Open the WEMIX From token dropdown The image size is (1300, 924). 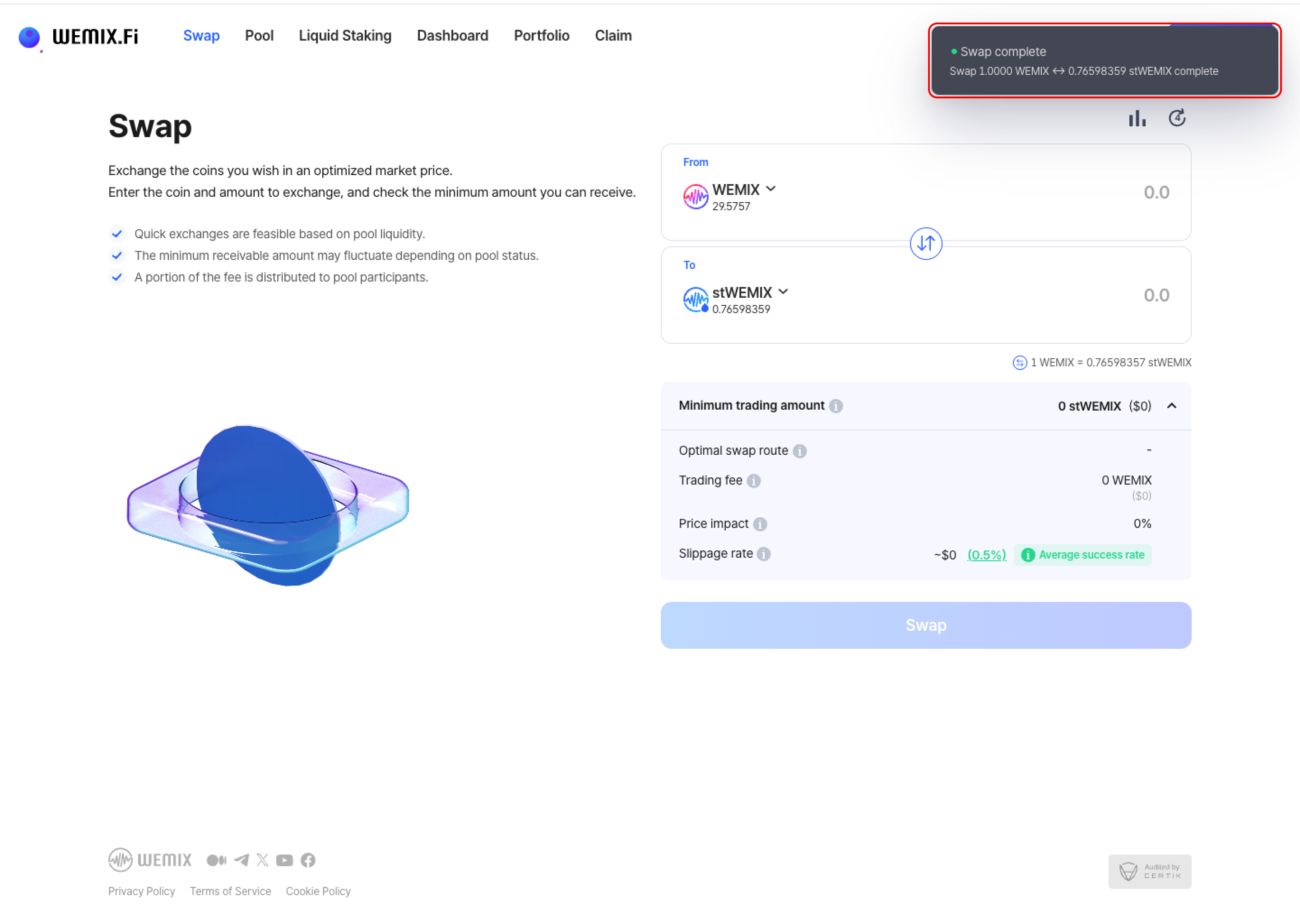pyautogui.click(x=743, y=189)
